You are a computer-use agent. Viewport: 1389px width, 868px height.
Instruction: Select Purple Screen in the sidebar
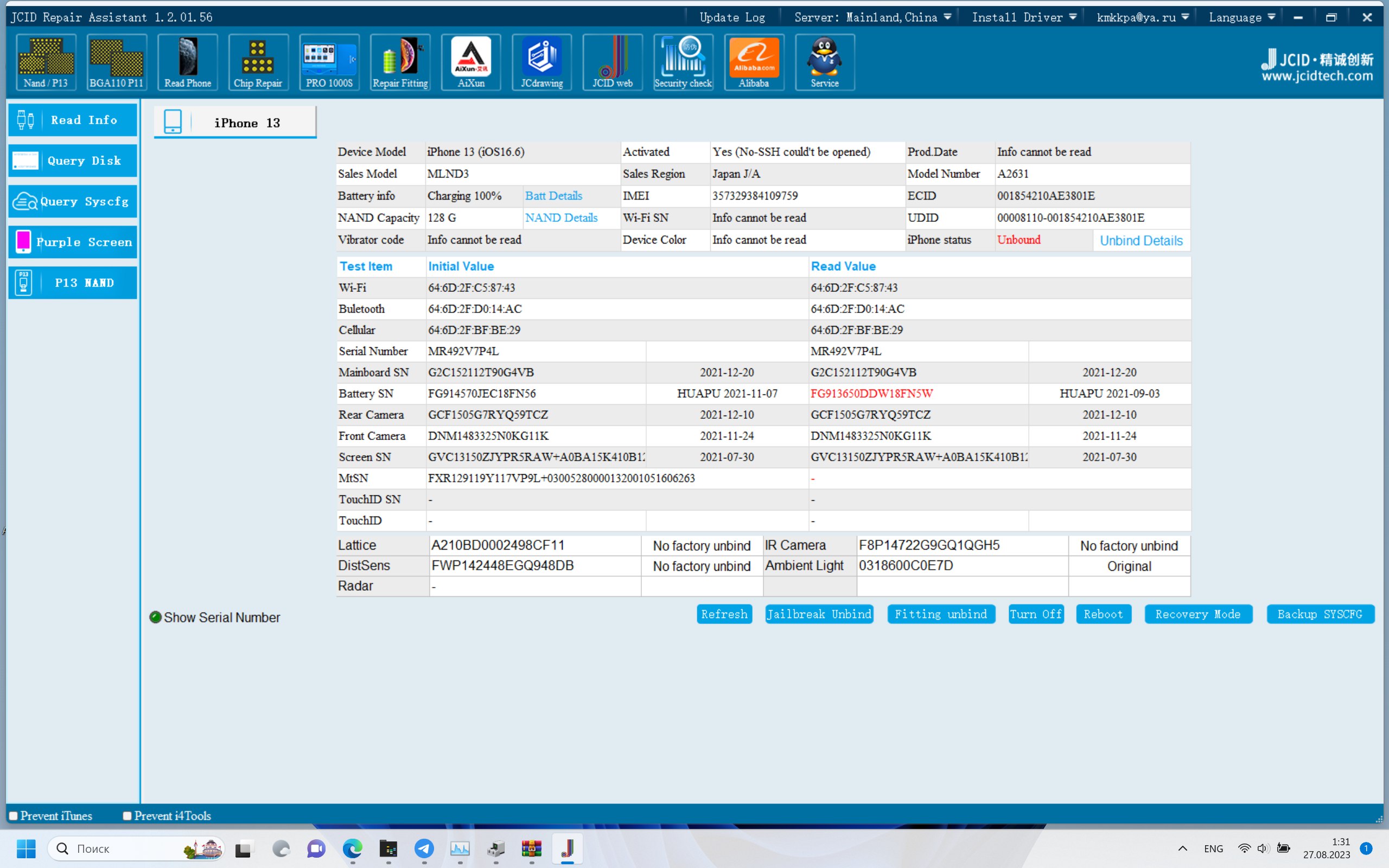coord(73,242)
